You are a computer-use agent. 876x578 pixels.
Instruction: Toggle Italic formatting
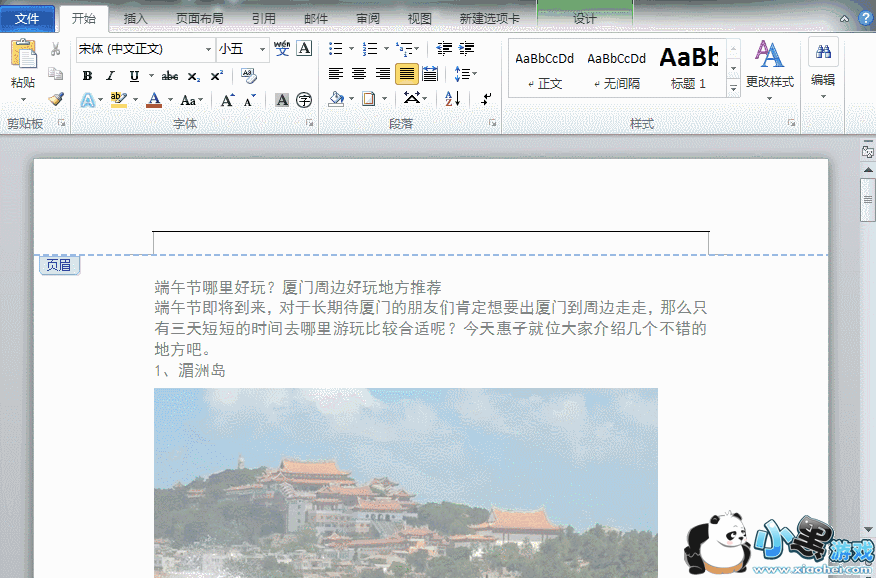[x=110, y=76]
